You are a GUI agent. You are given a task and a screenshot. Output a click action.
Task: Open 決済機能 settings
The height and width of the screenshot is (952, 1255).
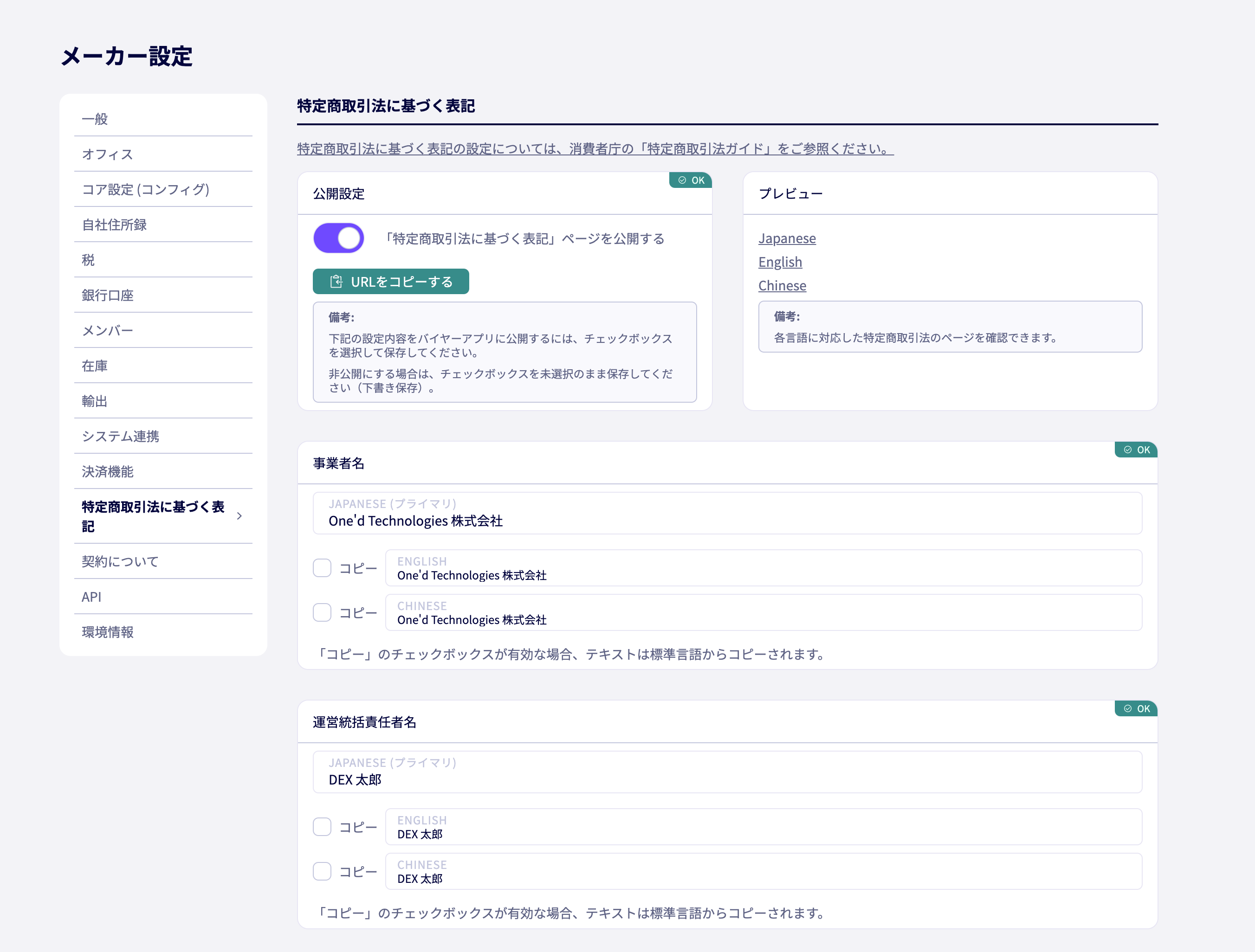163,472
